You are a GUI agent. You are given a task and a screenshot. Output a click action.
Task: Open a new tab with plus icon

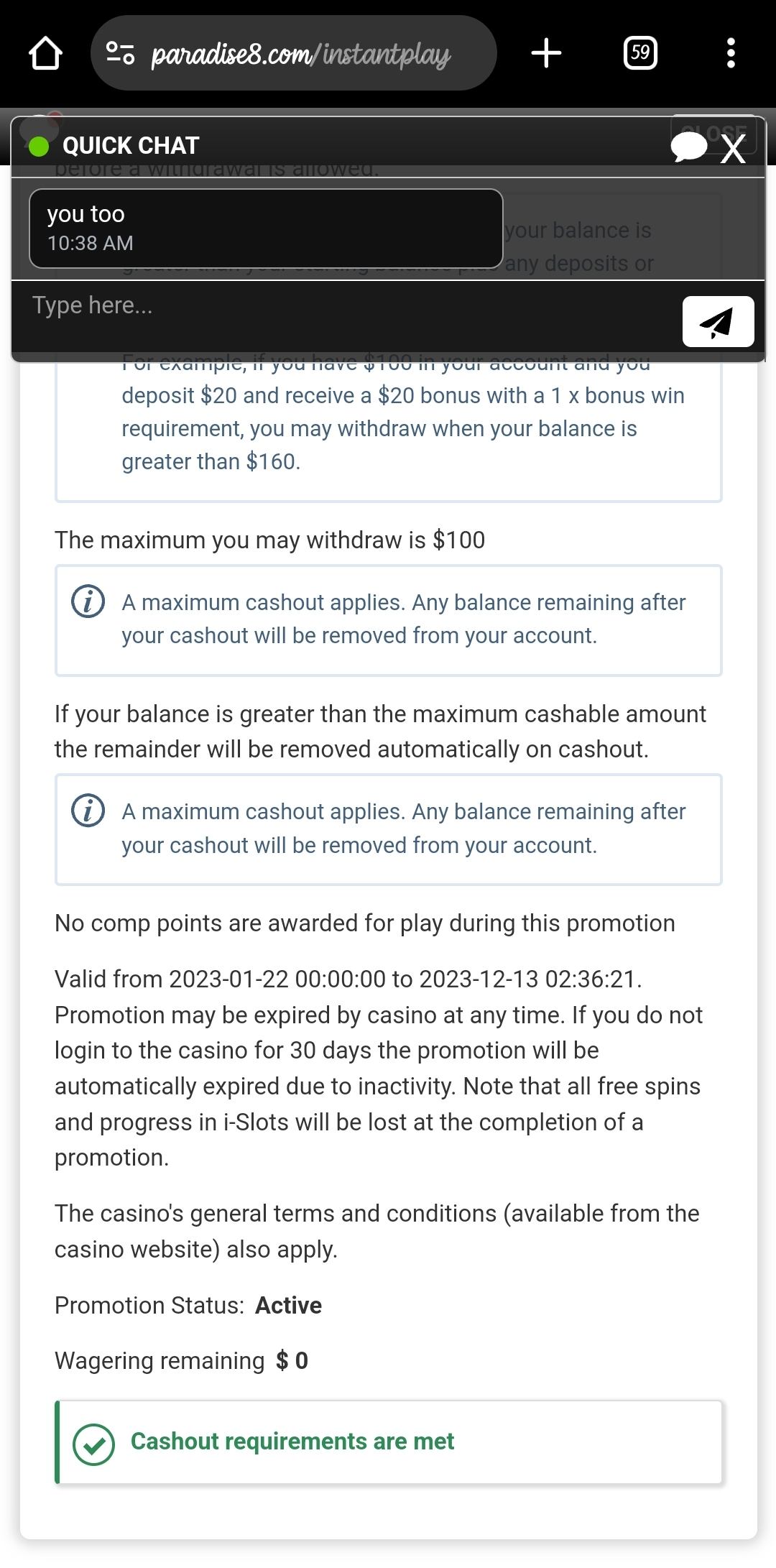[x=546, y=53]
